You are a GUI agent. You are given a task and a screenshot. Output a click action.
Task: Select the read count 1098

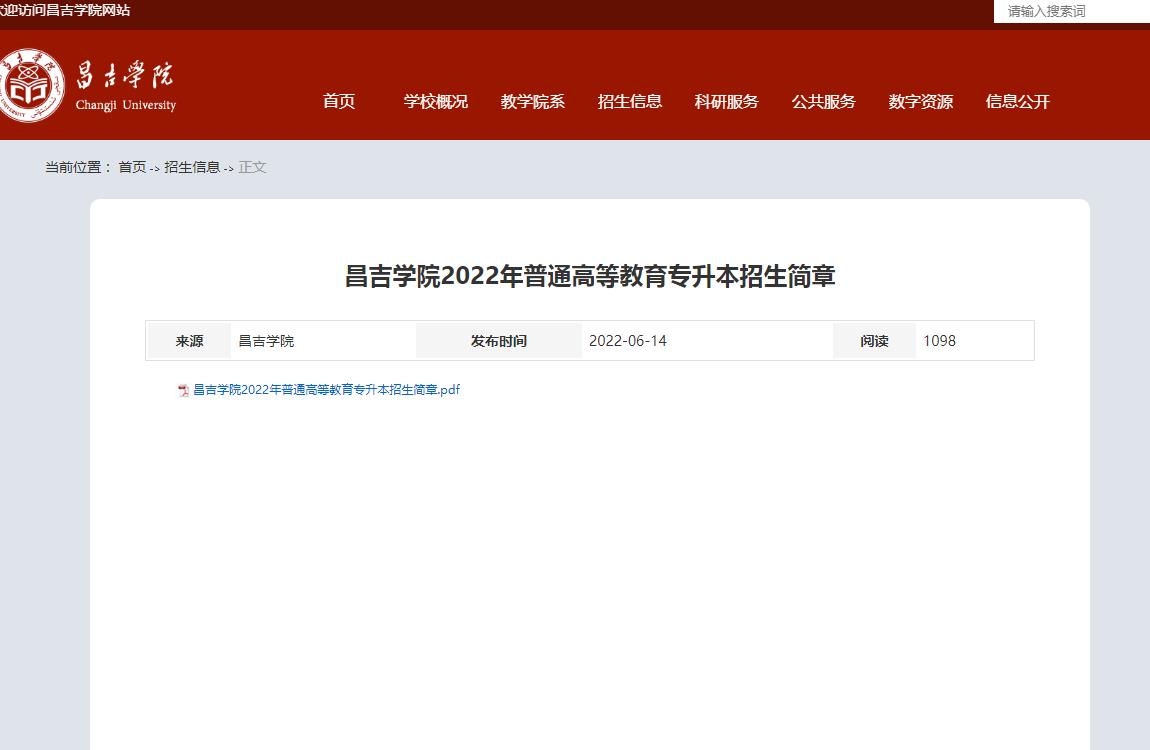[940, 341]
